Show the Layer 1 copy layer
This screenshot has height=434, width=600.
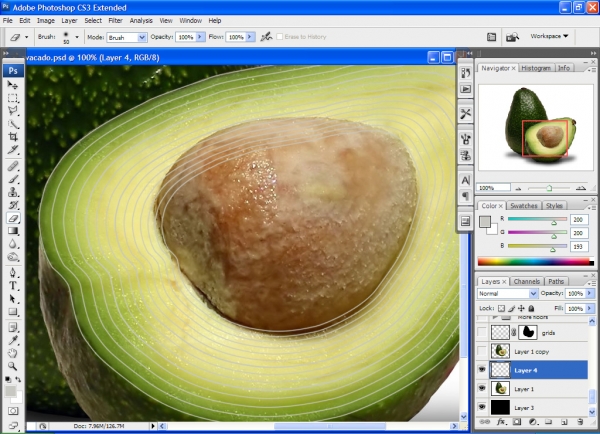click(x=482, y=351)
